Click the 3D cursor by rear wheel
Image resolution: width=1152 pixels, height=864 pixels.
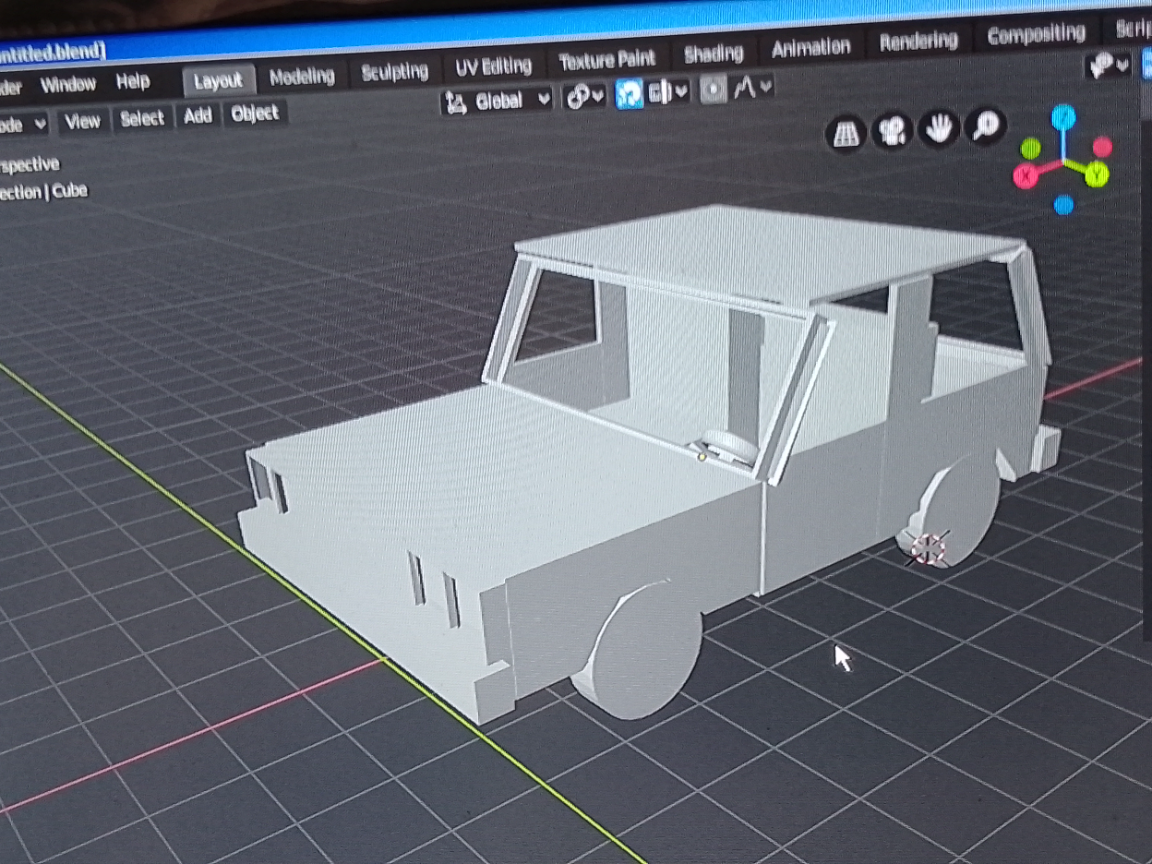(927, 548)
